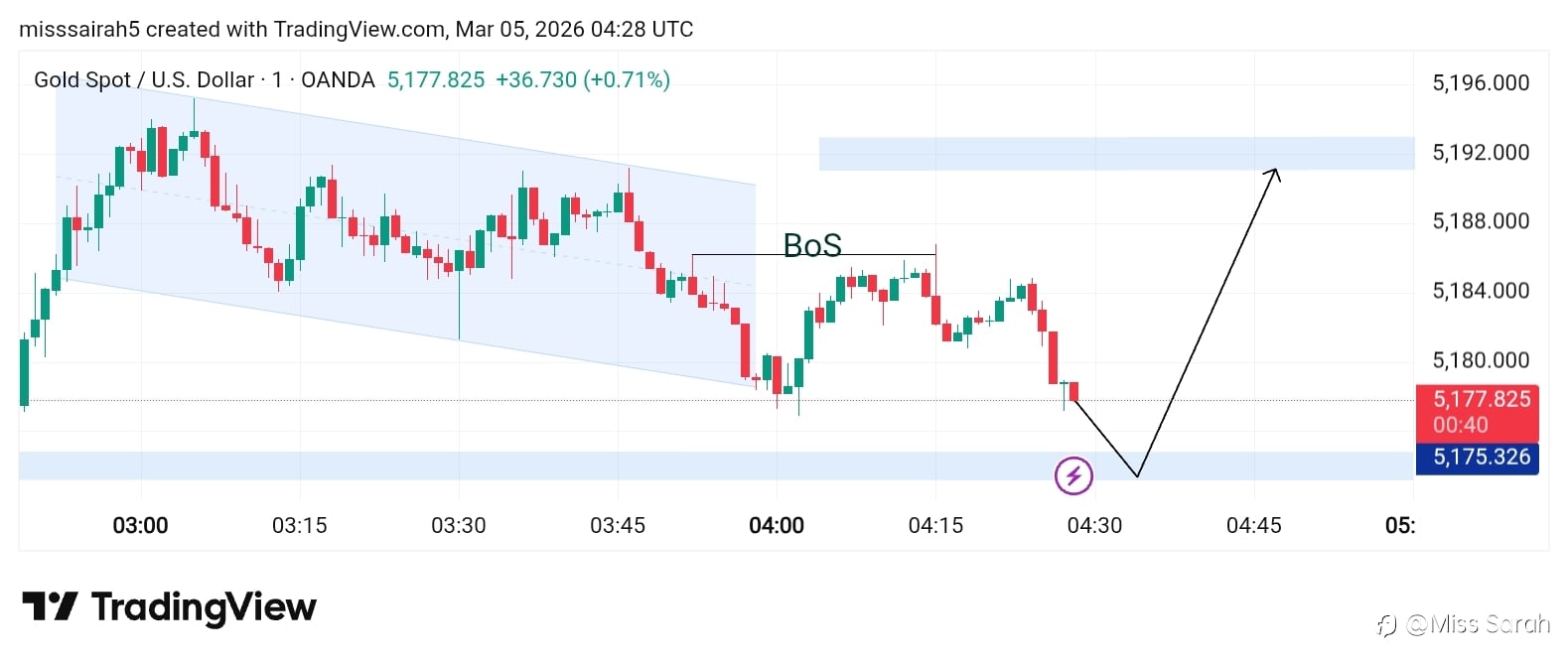The image size is (1568, 663).
Task: Click the arrowhead of the projection arrow
Action: click(1275, 174)
